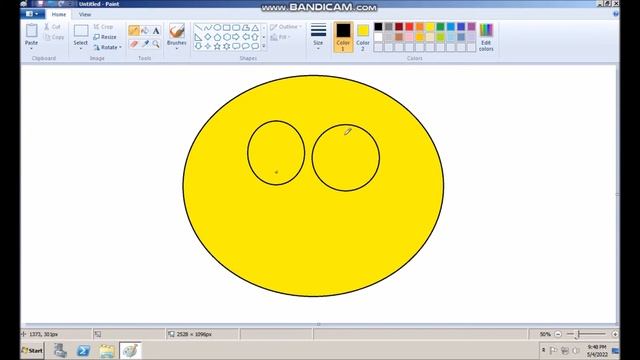Choose the Left arrow shape
Image resolution: width=640 pixels, height=360 pixels.
click(x=245, y=37)
